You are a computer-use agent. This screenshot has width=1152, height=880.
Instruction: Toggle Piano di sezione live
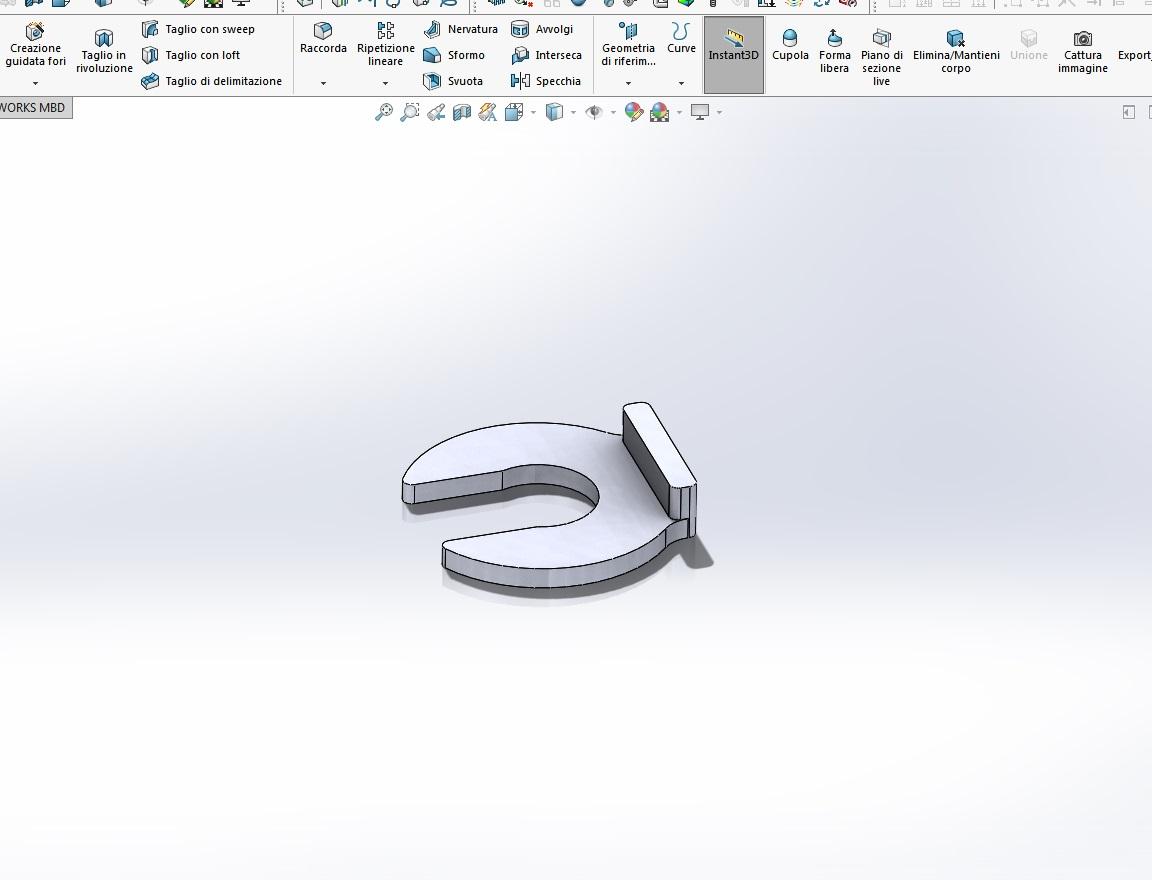(882, 57)
